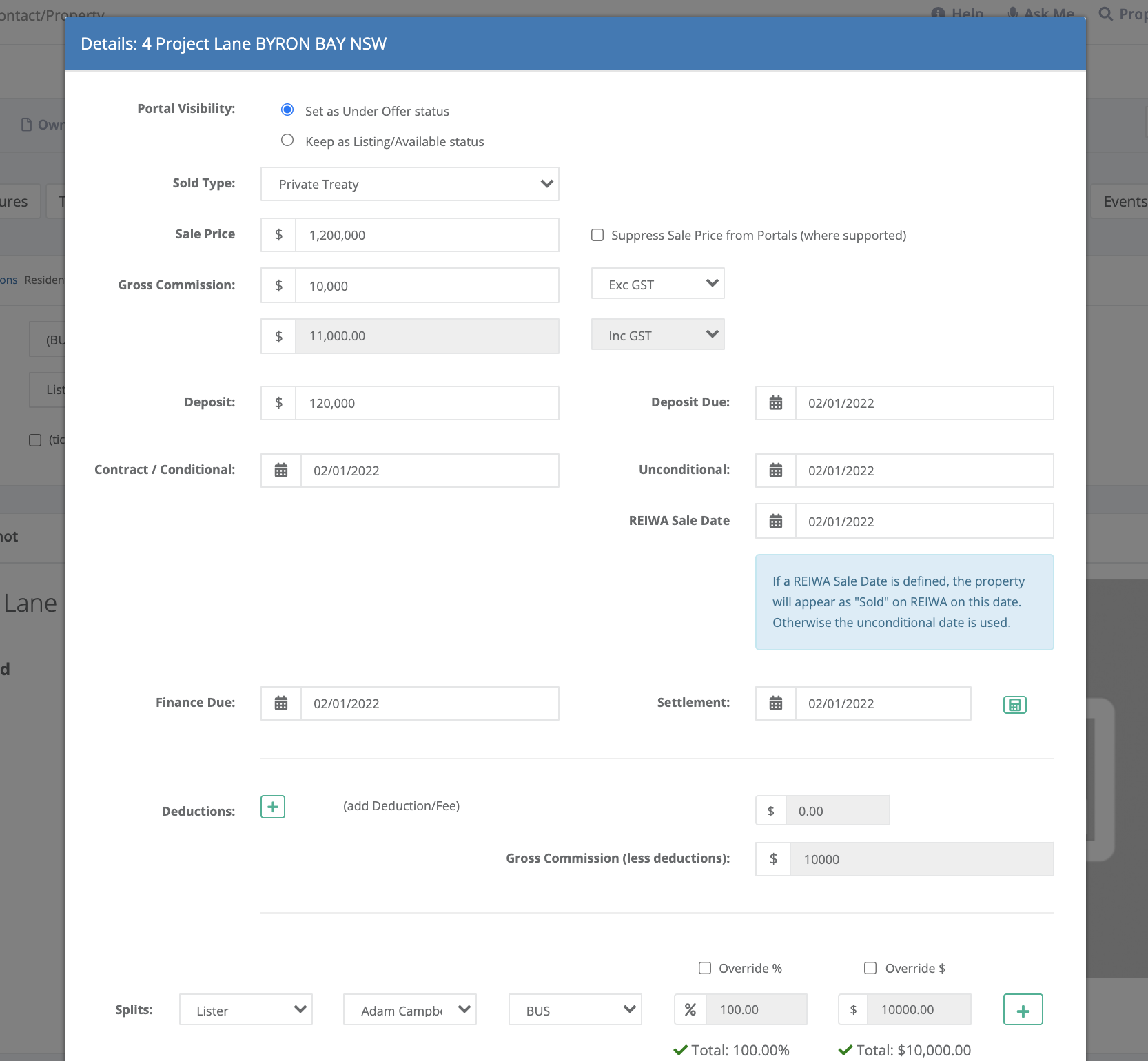Click the Settlement date field
This screenshot has width=1148, height=1061.
[x=883, y=703]
